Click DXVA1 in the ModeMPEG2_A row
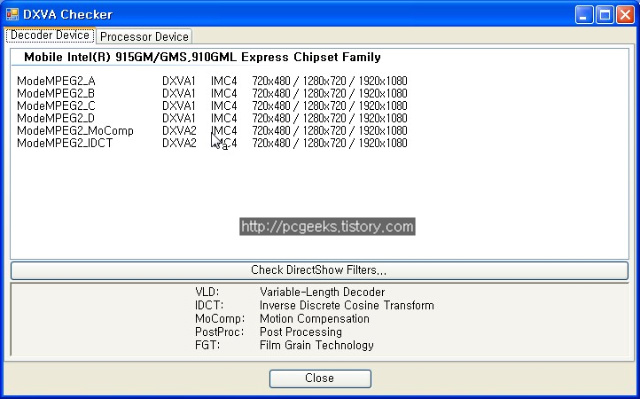Image resolution: width=640 pixels, height=399 pixels. (179, 81)
